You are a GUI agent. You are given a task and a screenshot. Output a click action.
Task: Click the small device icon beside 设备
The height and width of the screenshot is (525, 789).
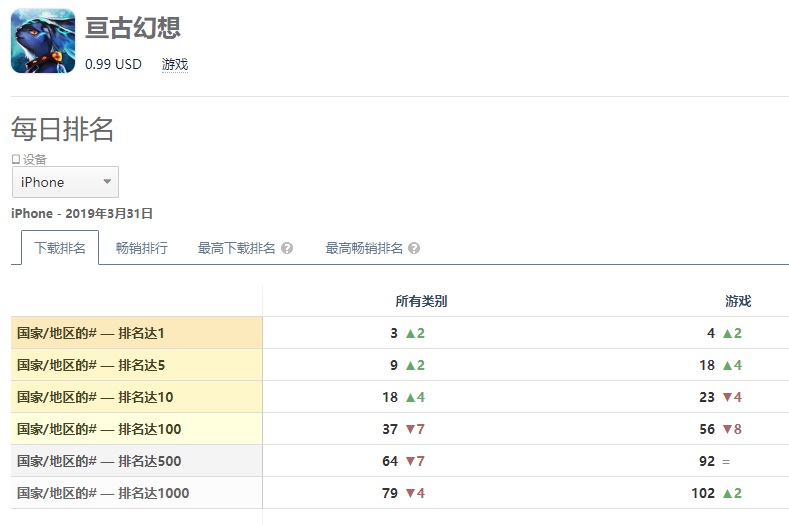[x=16, y=159]
